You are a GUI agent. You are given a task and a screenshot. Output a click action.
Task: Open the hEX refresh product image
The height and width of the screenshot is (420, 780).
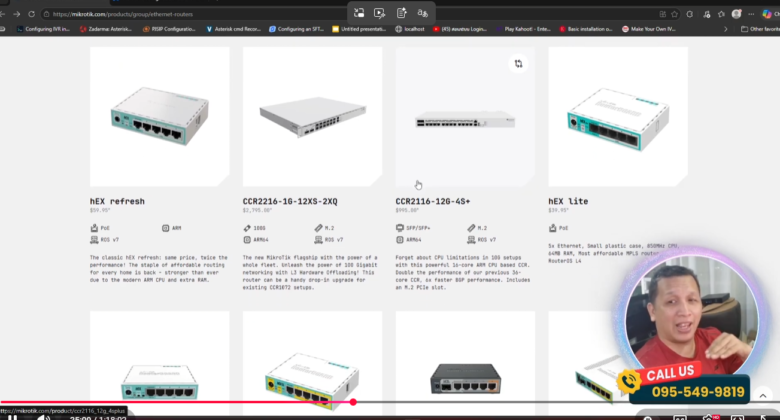[160, 117]
